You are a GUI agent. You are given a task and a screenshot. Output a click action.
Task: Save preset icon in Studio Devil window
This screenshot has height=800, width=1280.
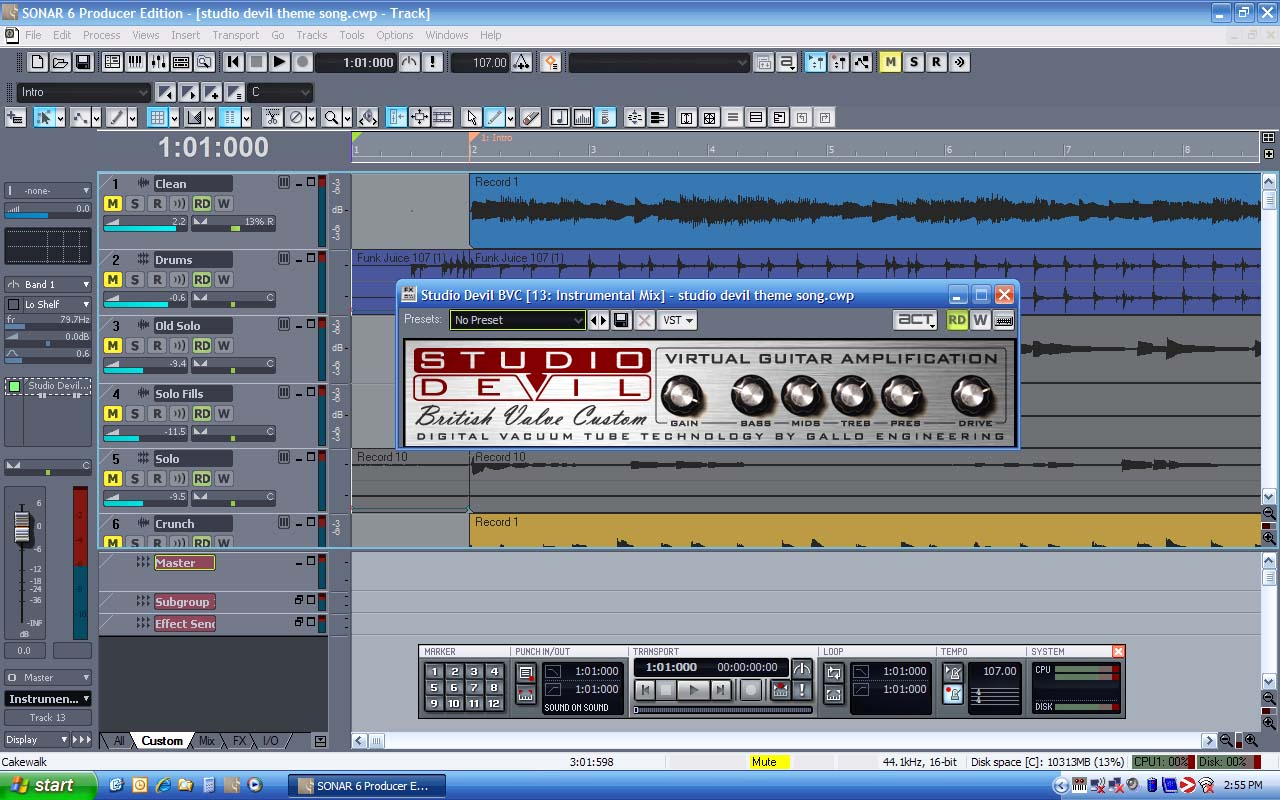pyautogui.click(x=621, y=320)
